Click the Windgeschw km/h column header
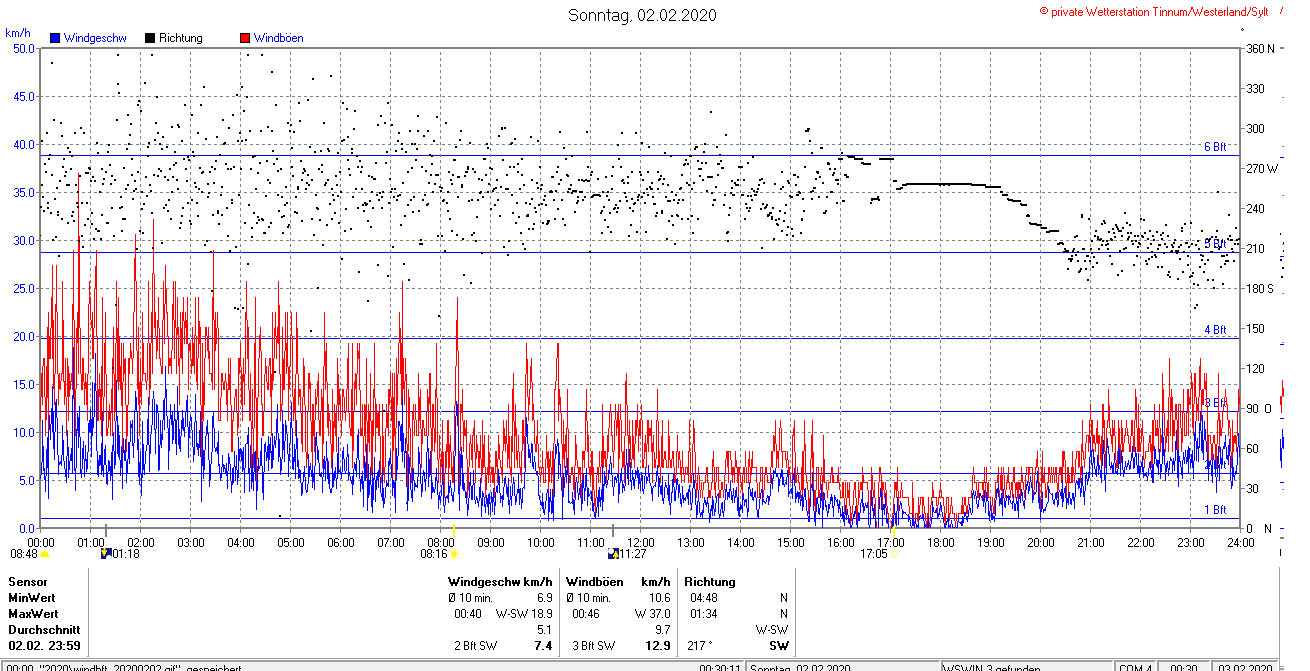1310x671 pixels. (500, 582)
